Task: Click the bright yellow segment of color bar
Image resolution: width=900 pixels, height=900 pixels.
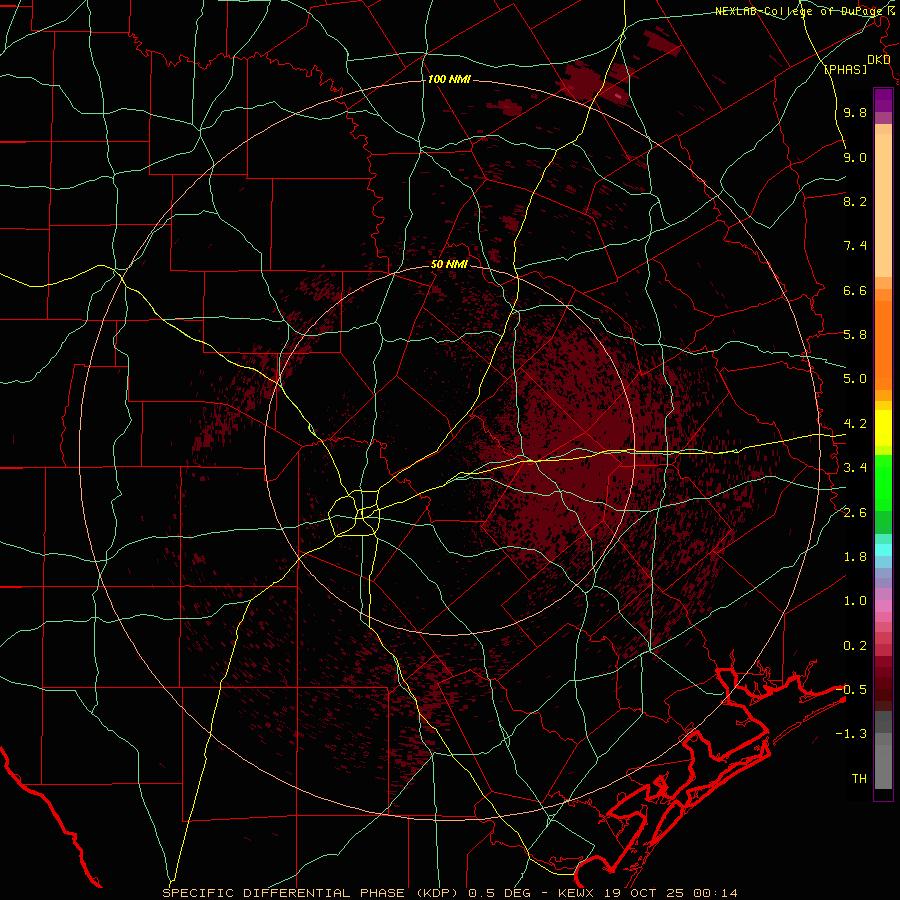Action: coord(883,428)
